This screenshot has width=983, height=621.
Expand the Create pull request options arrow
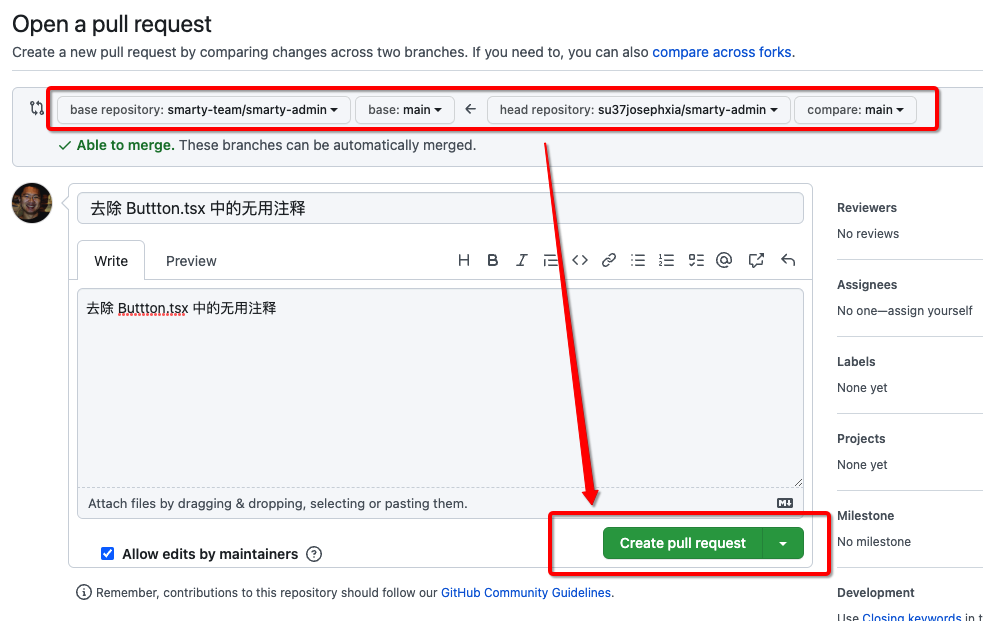tap(783, 543)
